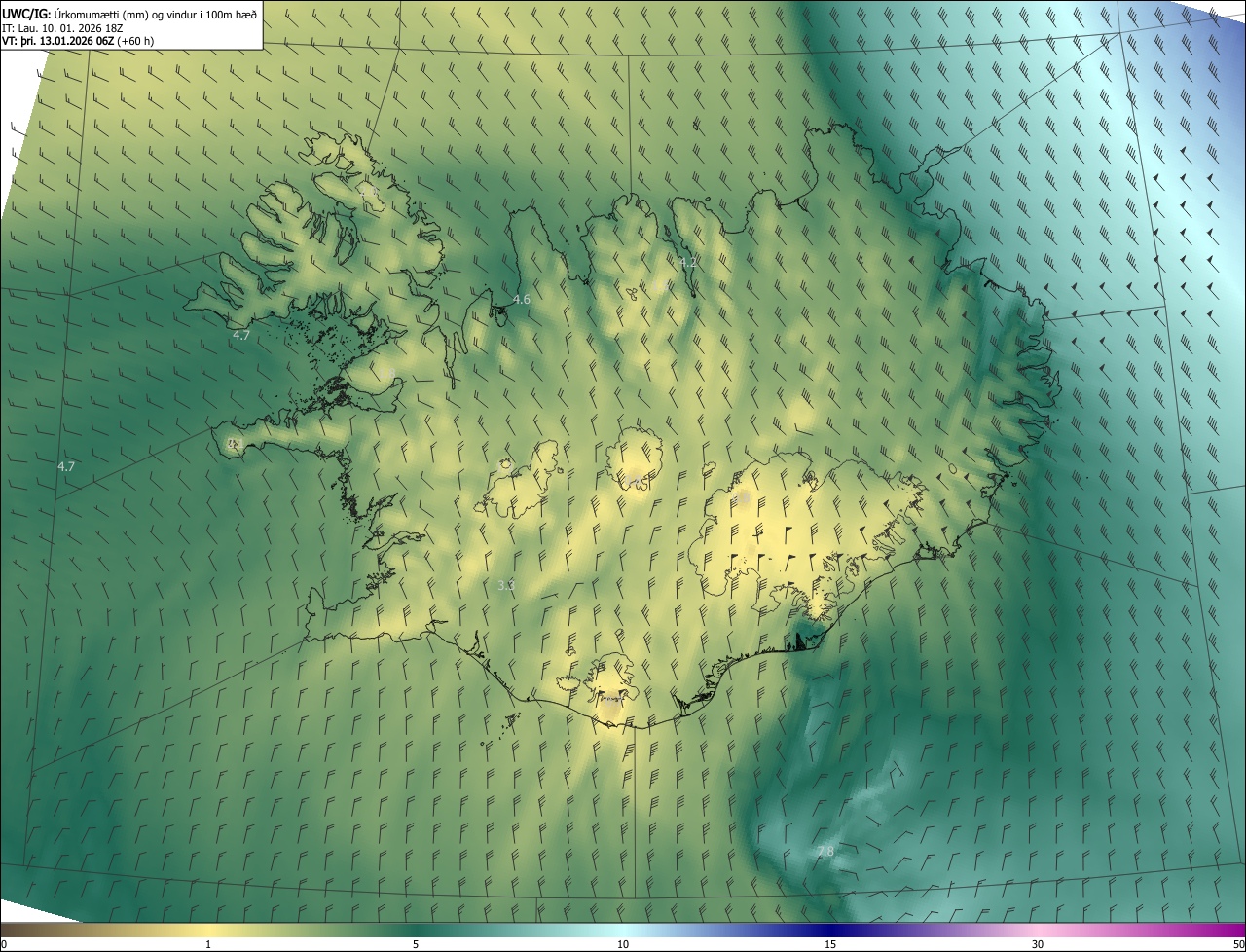Click the VT: 13.01.2026 06Z (+60 h) line

pos(78,41)
